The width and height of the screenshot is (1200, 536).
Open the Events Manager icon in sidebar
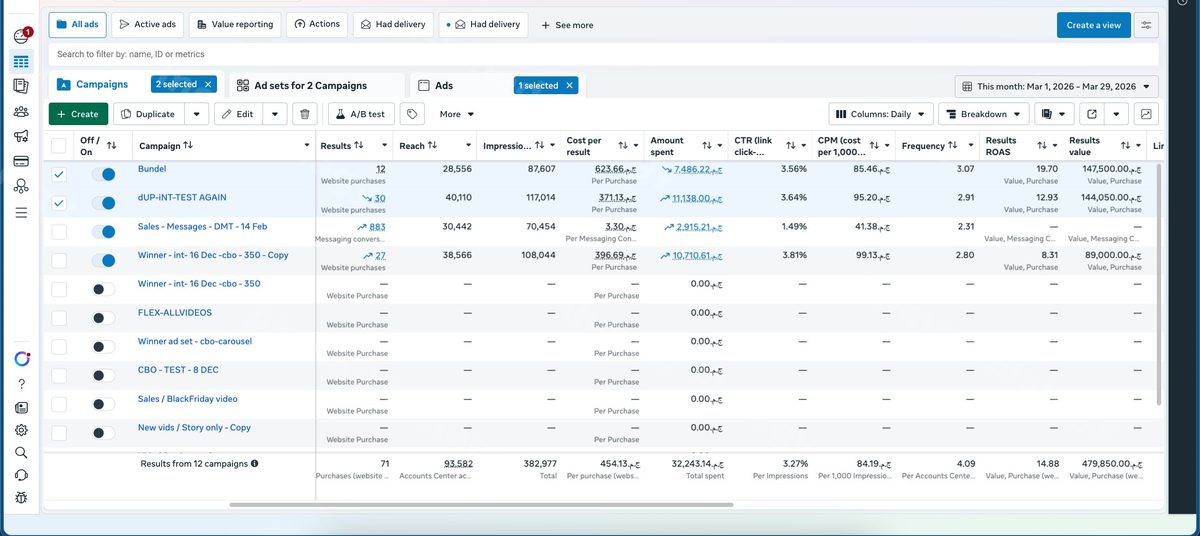coord(21,186)
